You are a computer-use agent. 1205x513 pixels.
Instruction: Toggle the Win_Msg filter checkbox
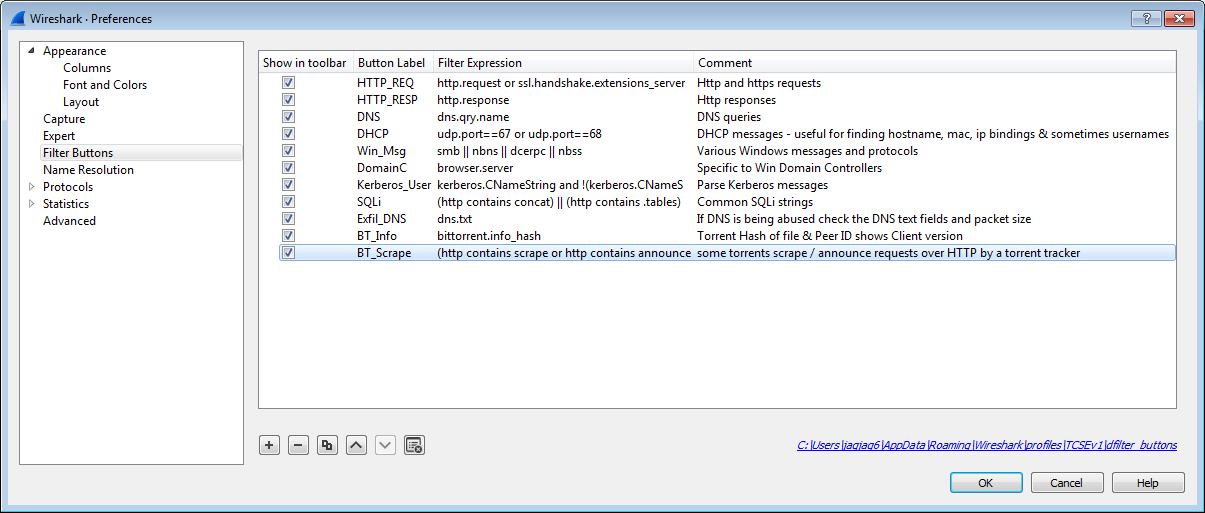(288, 151)
